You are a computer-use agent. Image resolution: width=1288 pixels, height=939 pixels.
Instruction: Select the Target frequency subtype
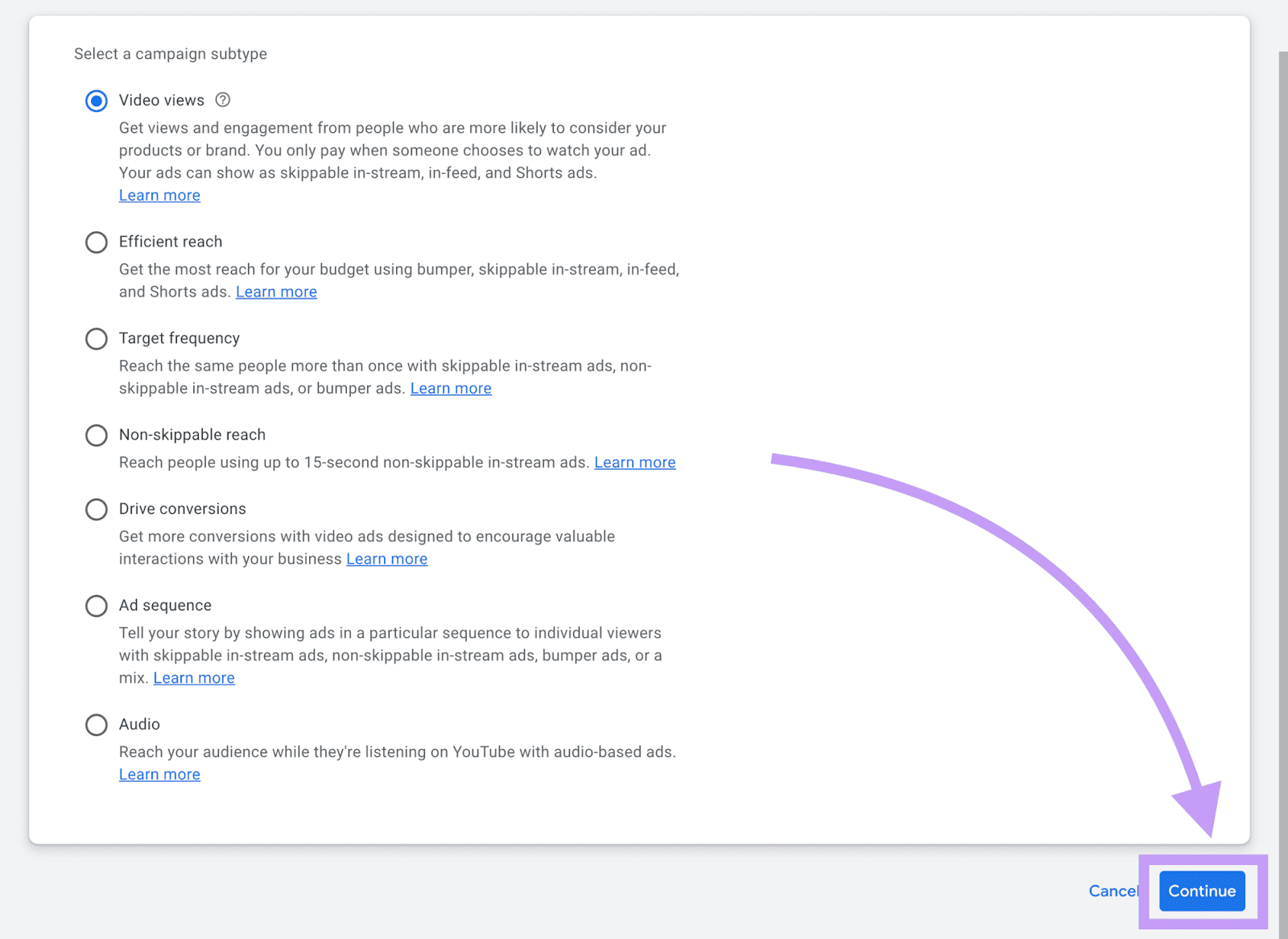[x=96, y=338]
